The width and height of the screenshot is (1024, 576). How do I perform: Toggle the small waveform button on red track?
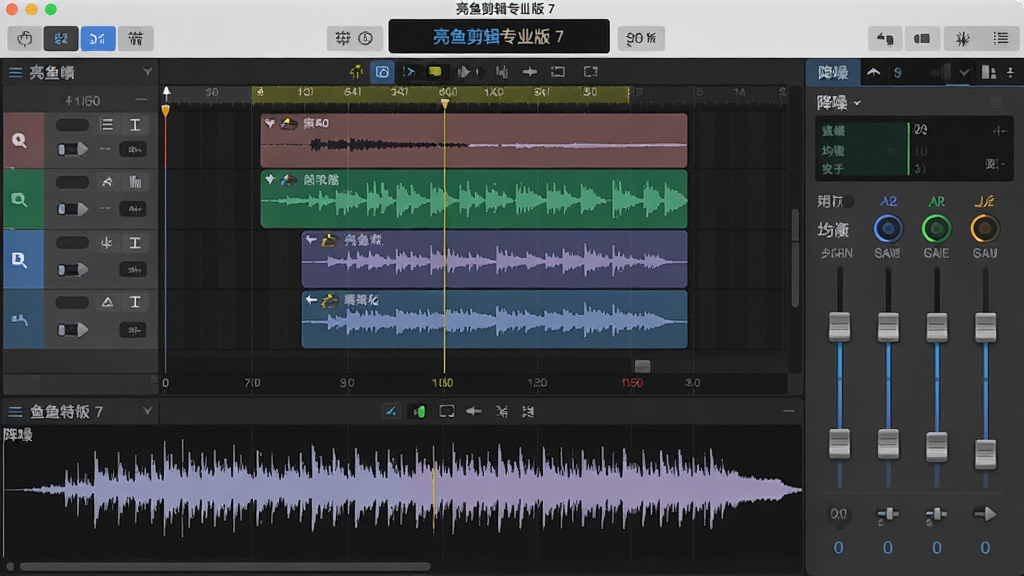click(133, 150)
